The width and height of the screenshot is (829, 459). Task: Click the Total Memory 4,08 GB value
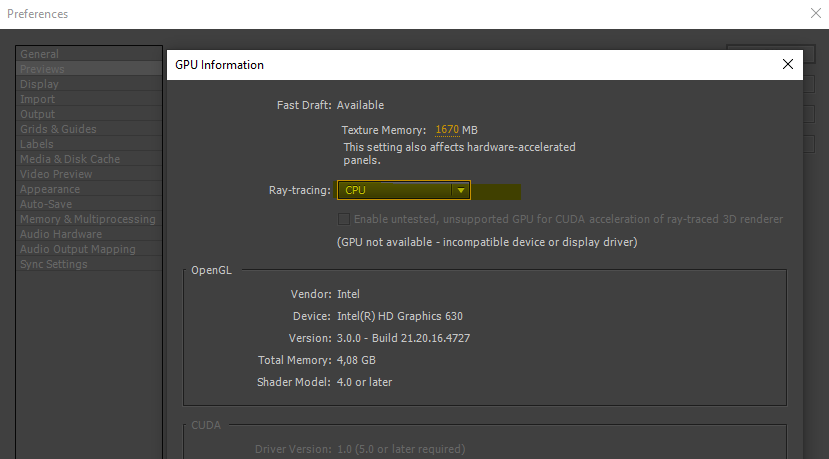[x=356, y=360]
